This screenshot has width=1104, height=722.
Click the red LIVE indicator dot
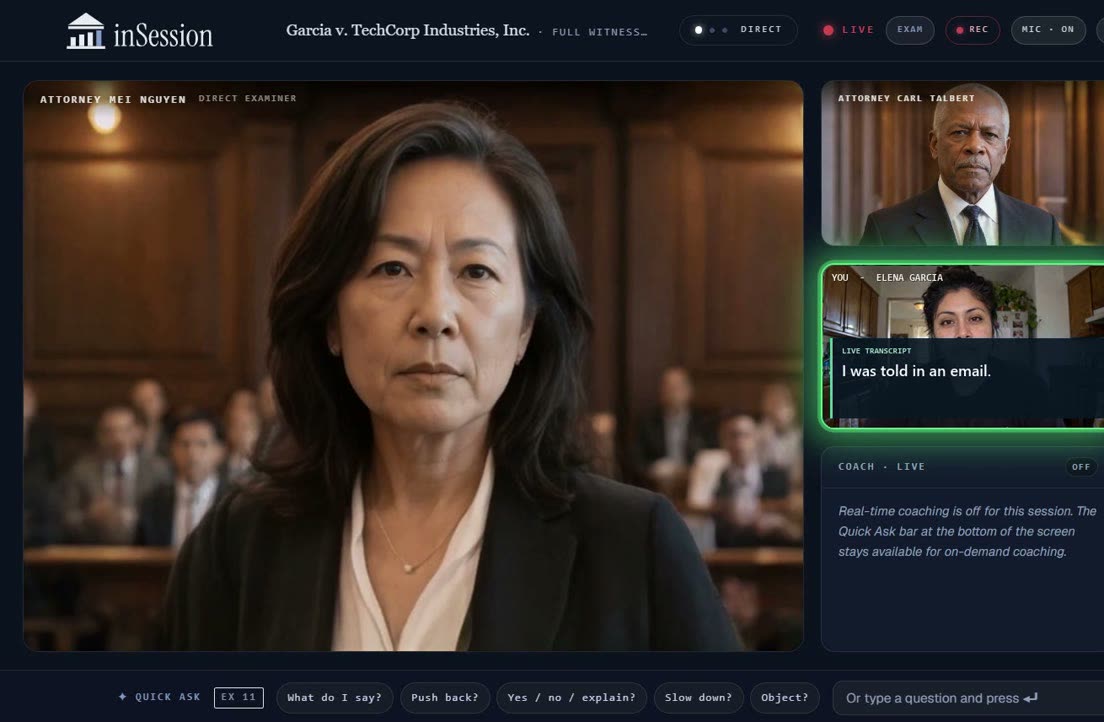(828, 30)
